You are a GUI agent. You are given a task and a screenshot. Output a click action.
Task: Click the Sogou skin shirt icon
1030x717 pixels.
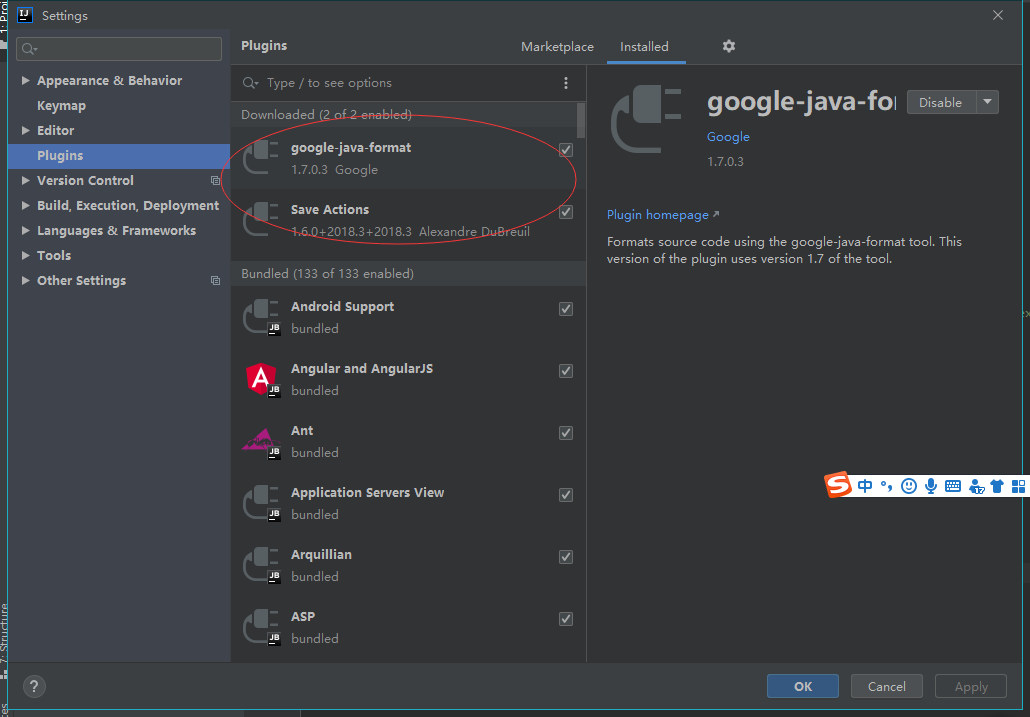[997, 485]
